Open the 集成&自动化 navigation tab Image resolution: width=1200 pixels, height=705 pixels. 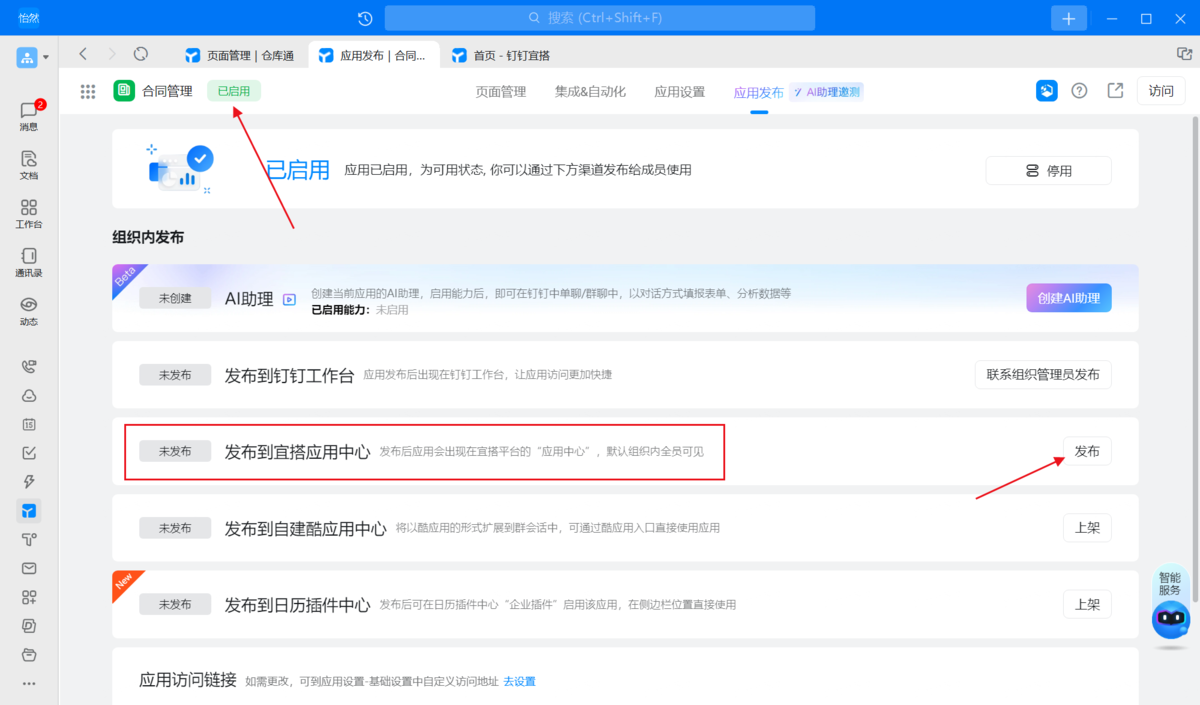(x=590, y=92)
